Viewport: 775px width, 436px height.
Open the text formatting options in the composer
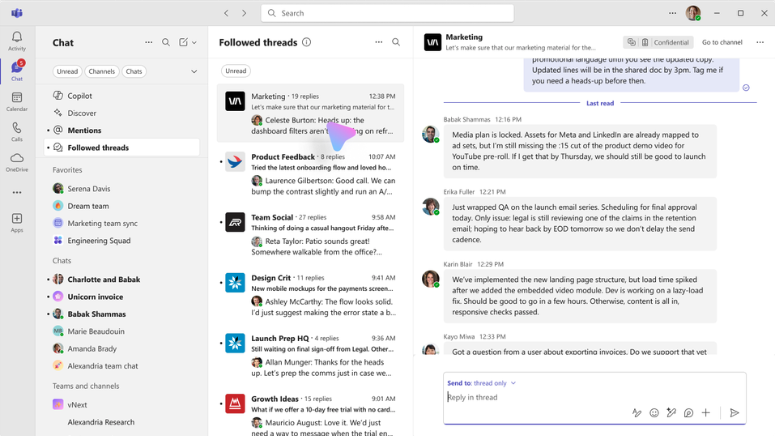click(x=637, y=413)
